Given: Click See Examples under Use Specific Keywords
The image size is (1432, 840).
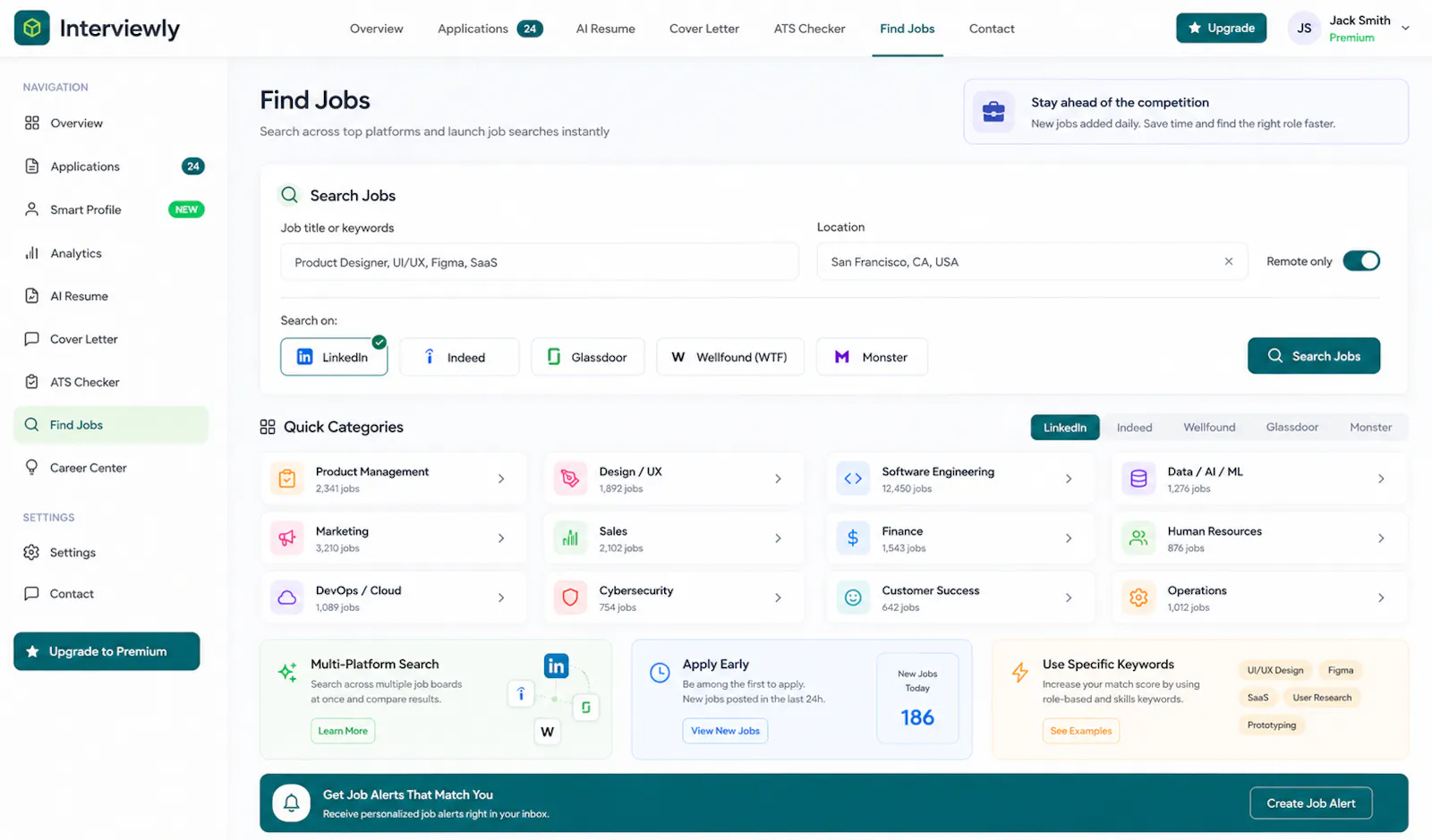Looking at the screenshot, I should point(1080,731).
